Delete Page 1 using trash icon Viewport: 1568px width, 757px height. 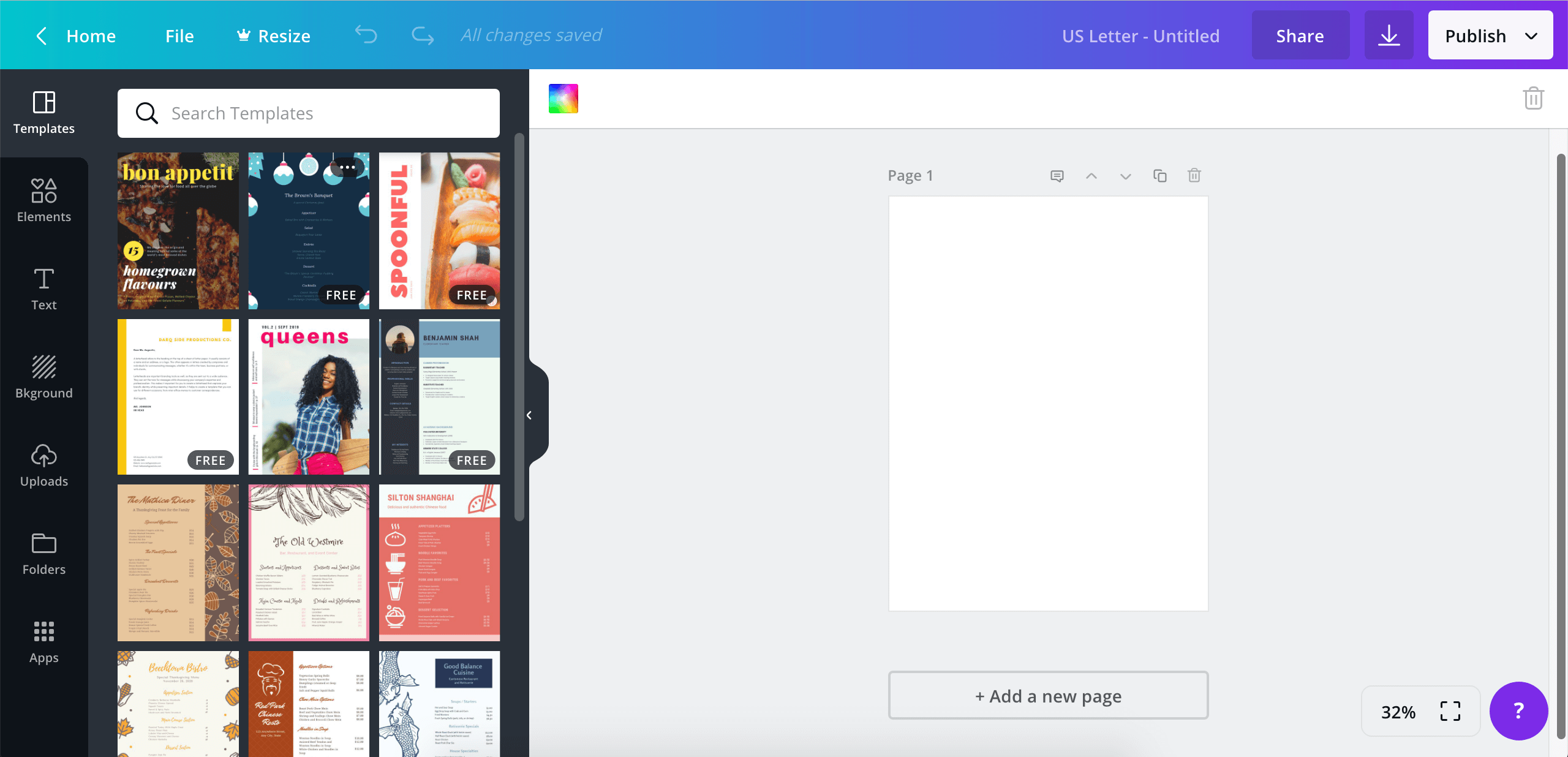point(1194,176)
